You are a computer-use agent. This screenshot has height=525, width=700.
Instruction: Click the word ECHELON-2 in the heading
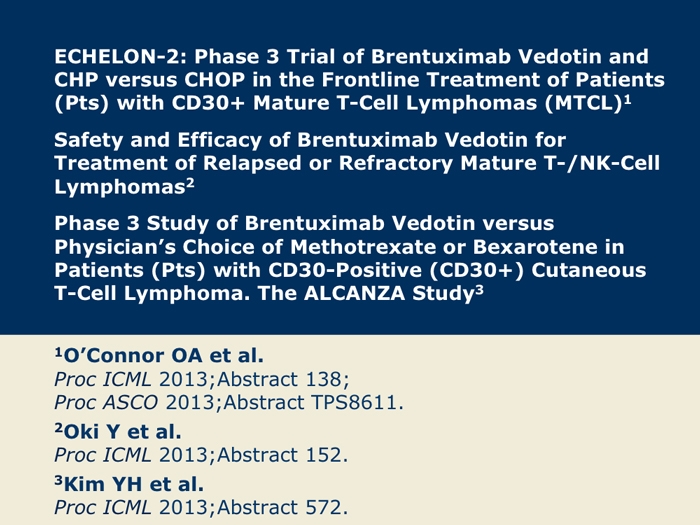click(x=120, y=57)
